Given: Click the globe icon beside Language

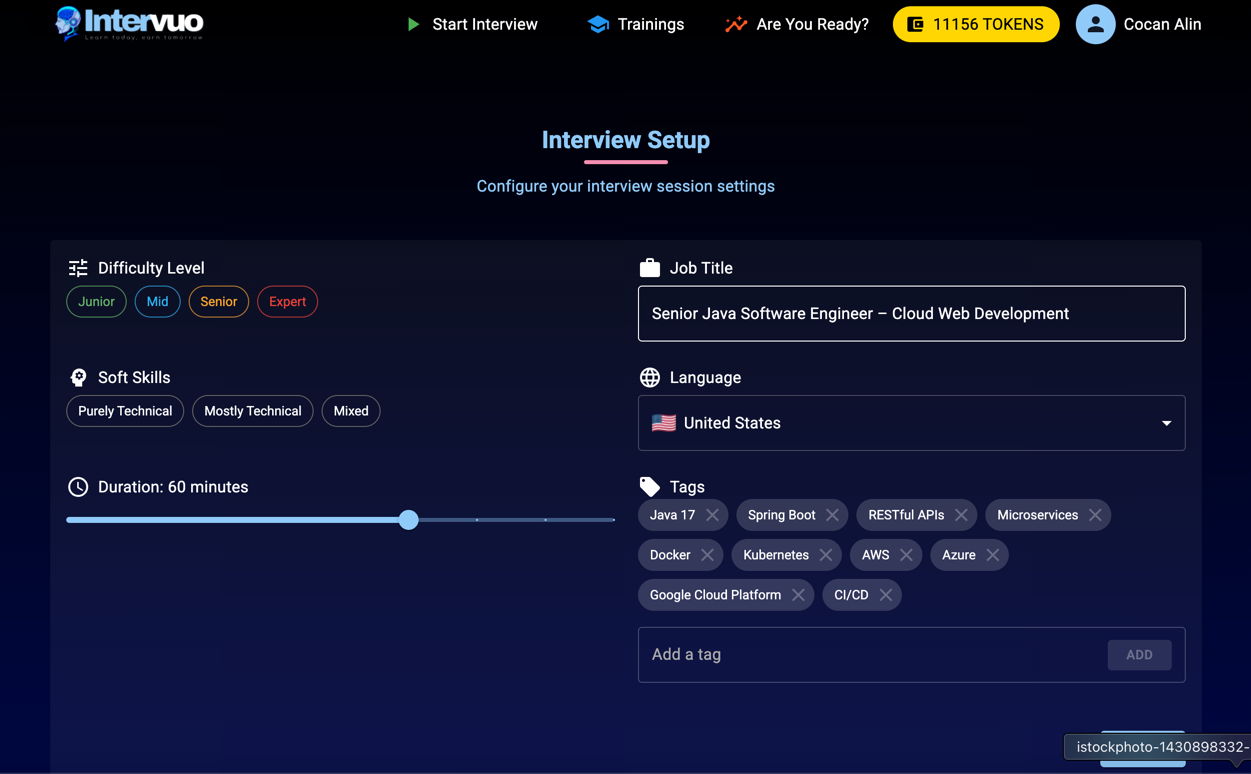Looking at the screenshot, I should click(x=650, y=377).
